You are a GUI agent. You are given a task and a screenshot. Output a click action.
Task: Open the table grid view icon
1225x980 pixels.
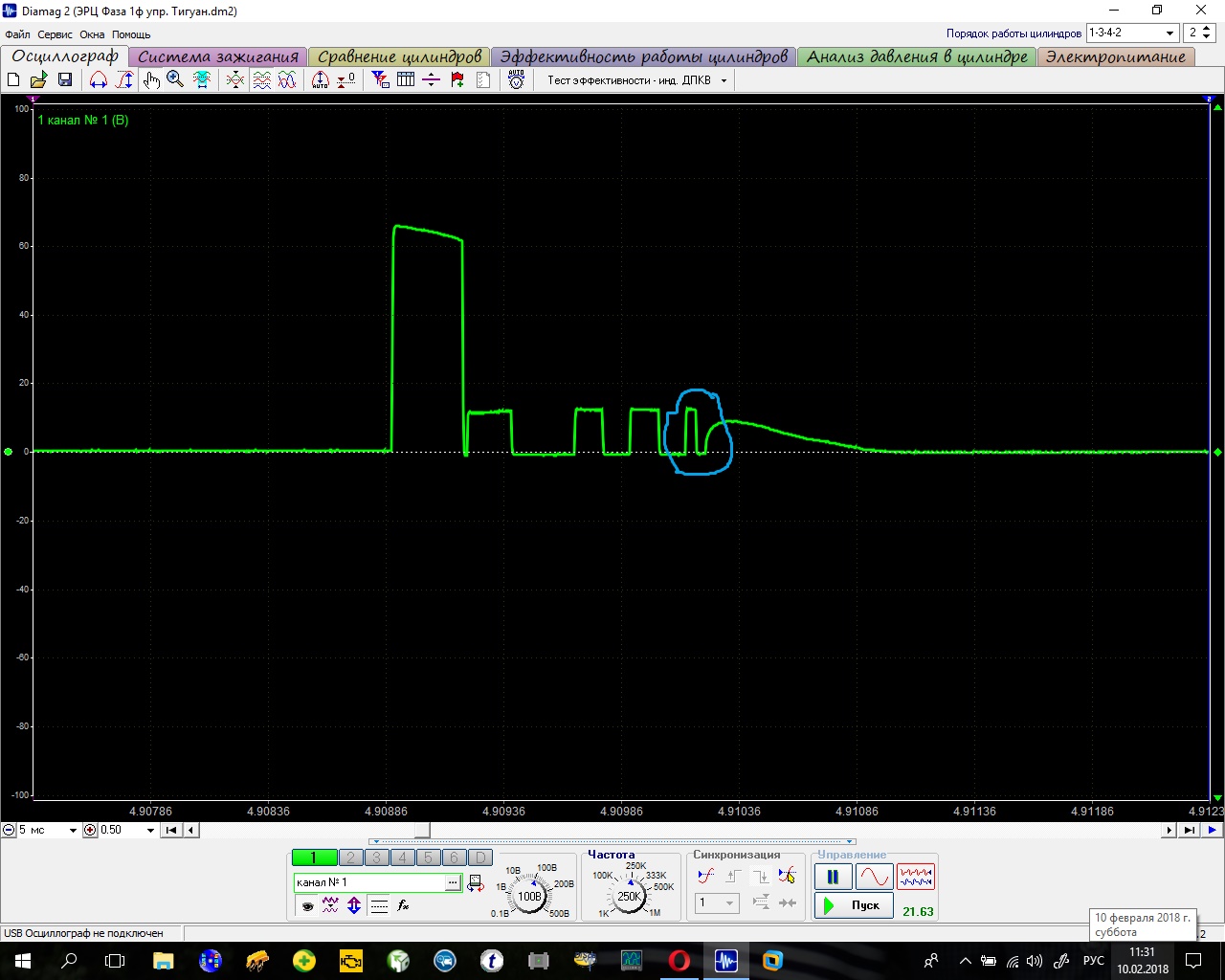pyautogui.click(x=406, y=80)
